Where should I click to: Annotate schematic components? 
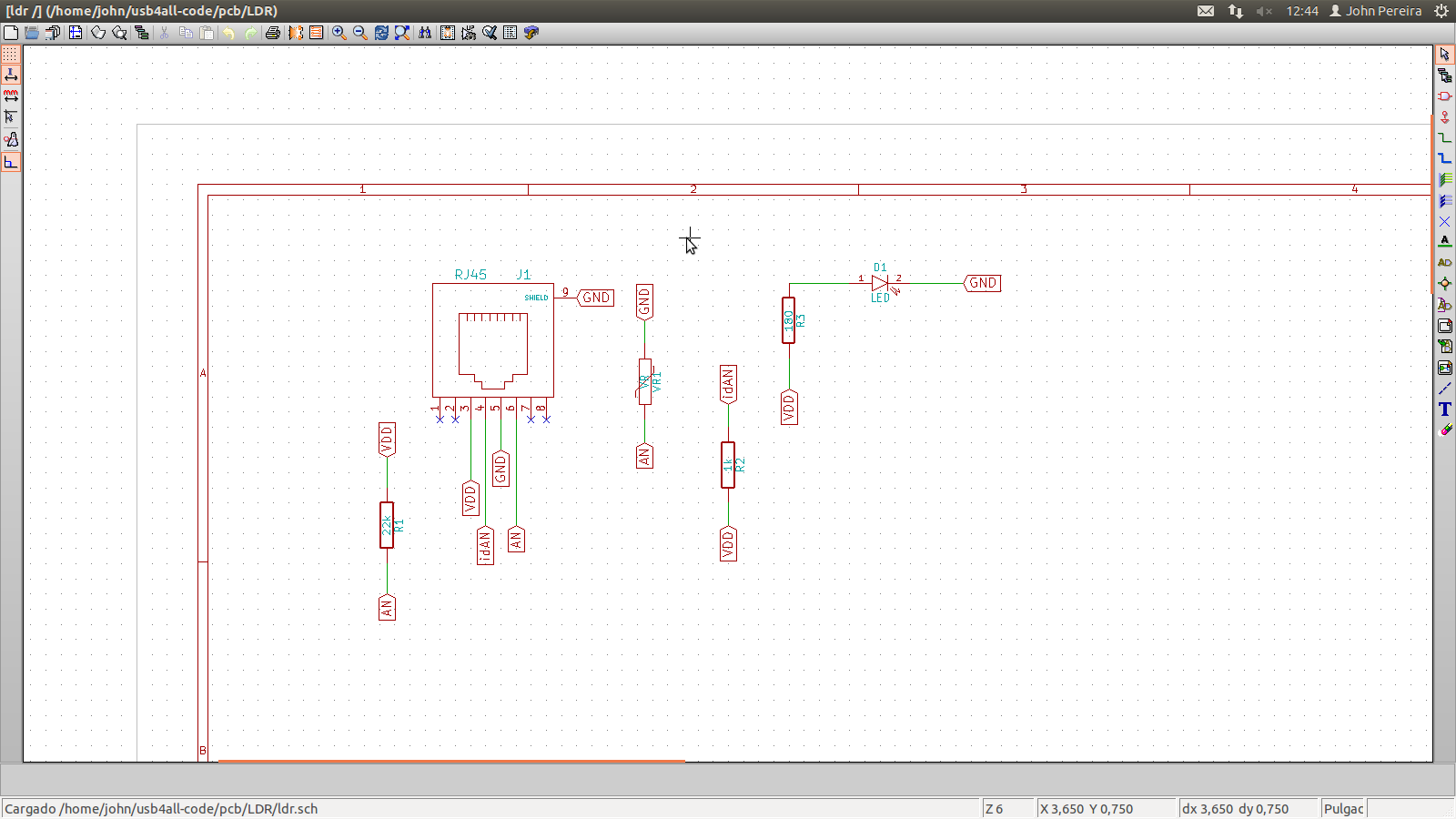click(469, 33)
